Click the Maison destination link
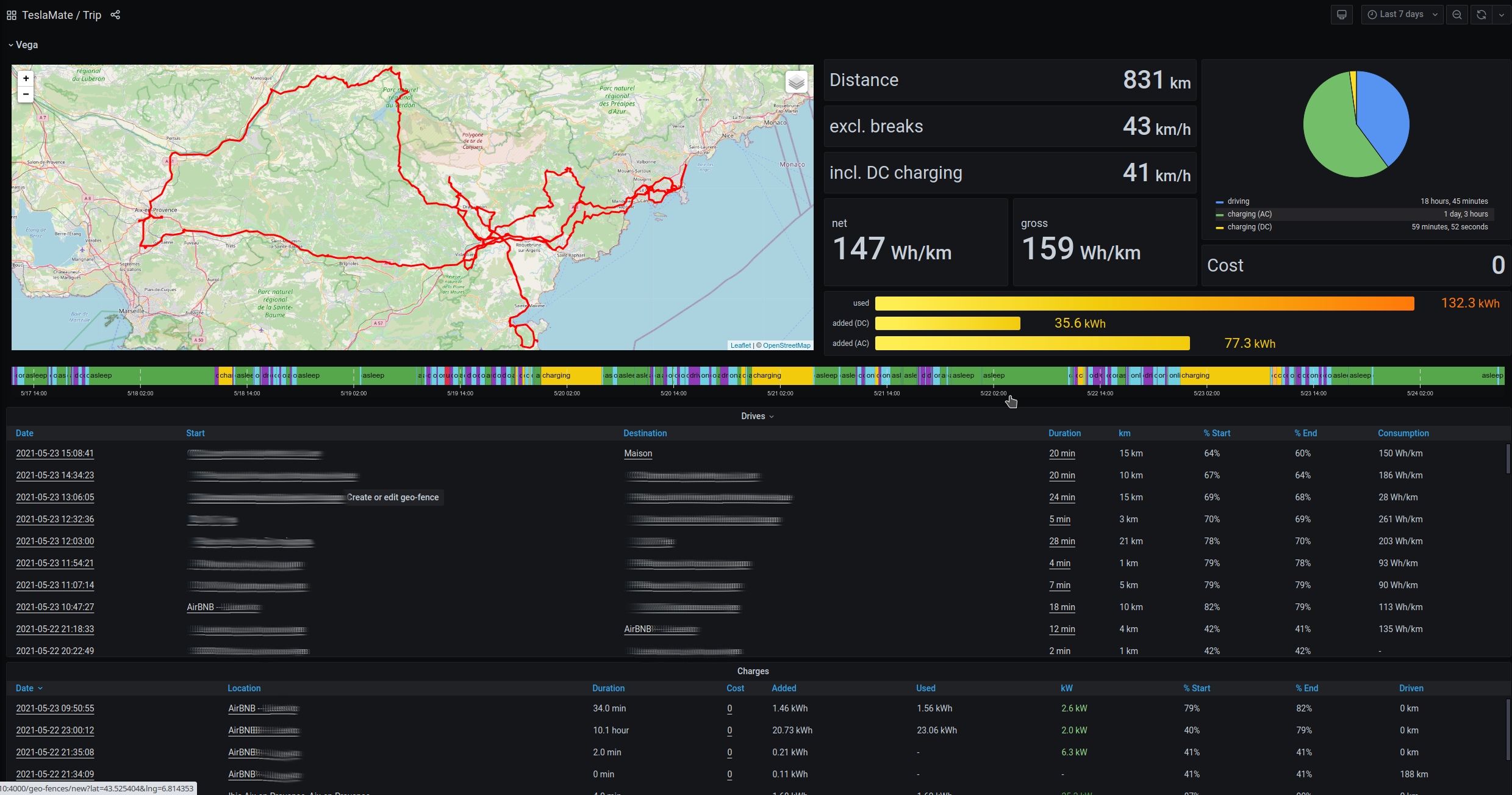Image resolution: width=1512 pixels, height=795 pixels. [x=638, y=453]
